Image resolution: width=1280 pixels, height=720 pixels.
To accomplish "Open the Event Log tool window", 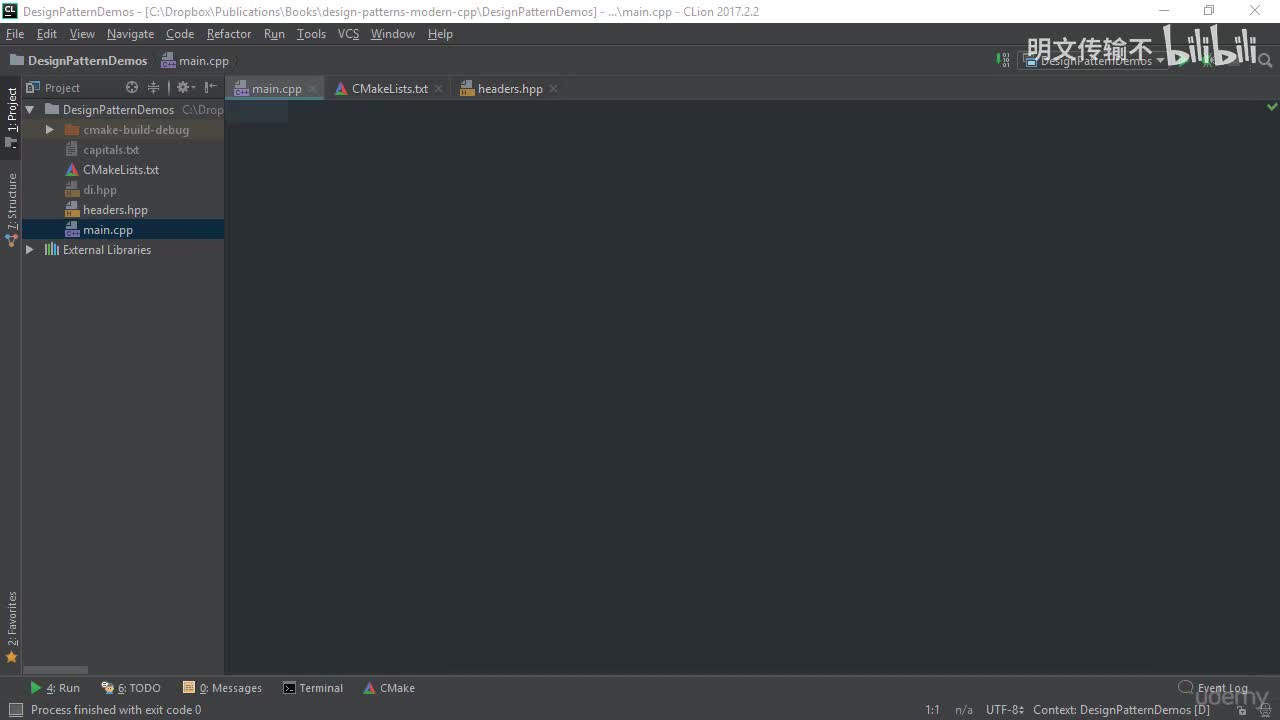I will click(1213, 688).
